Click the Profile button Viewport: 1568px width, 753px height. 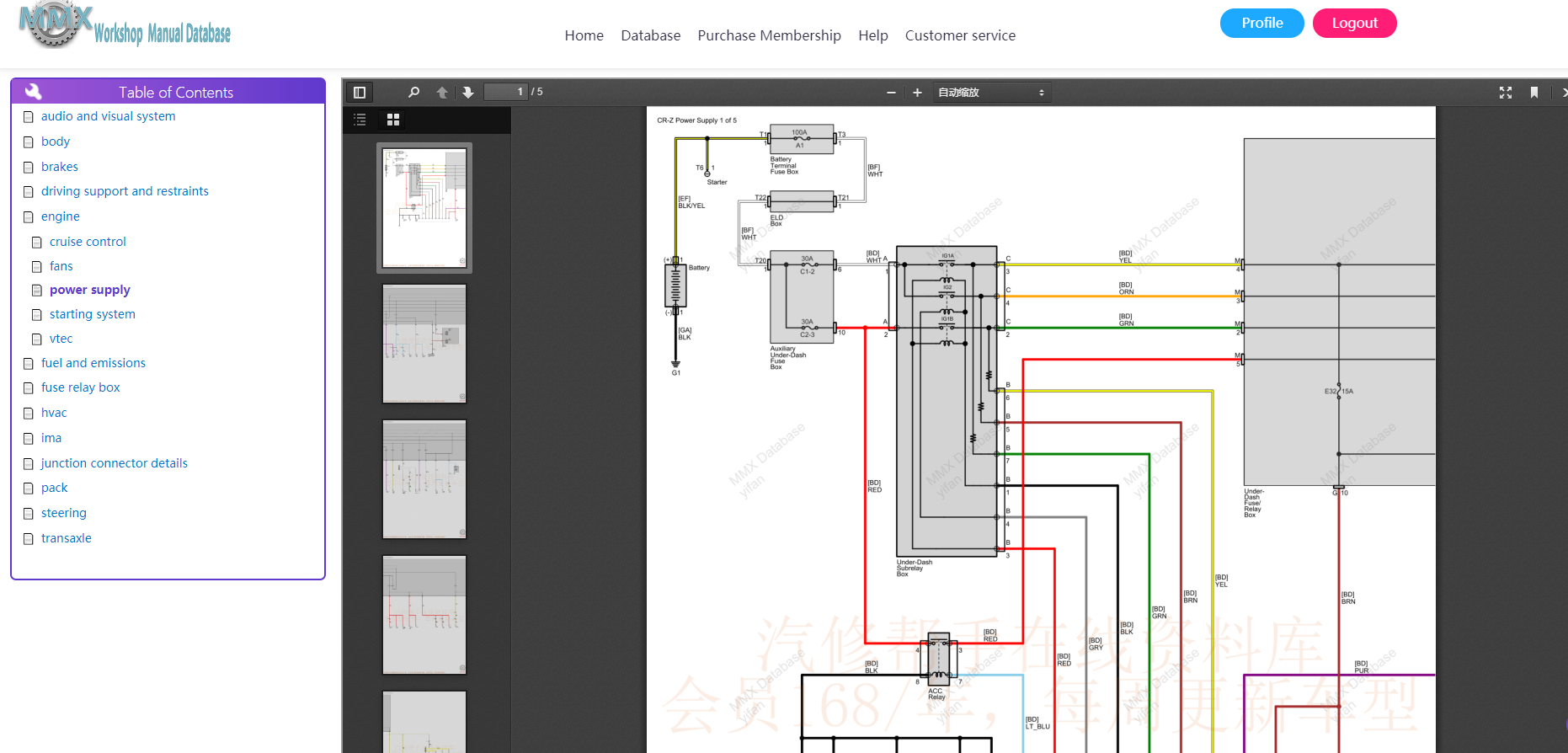[1261, 23]
